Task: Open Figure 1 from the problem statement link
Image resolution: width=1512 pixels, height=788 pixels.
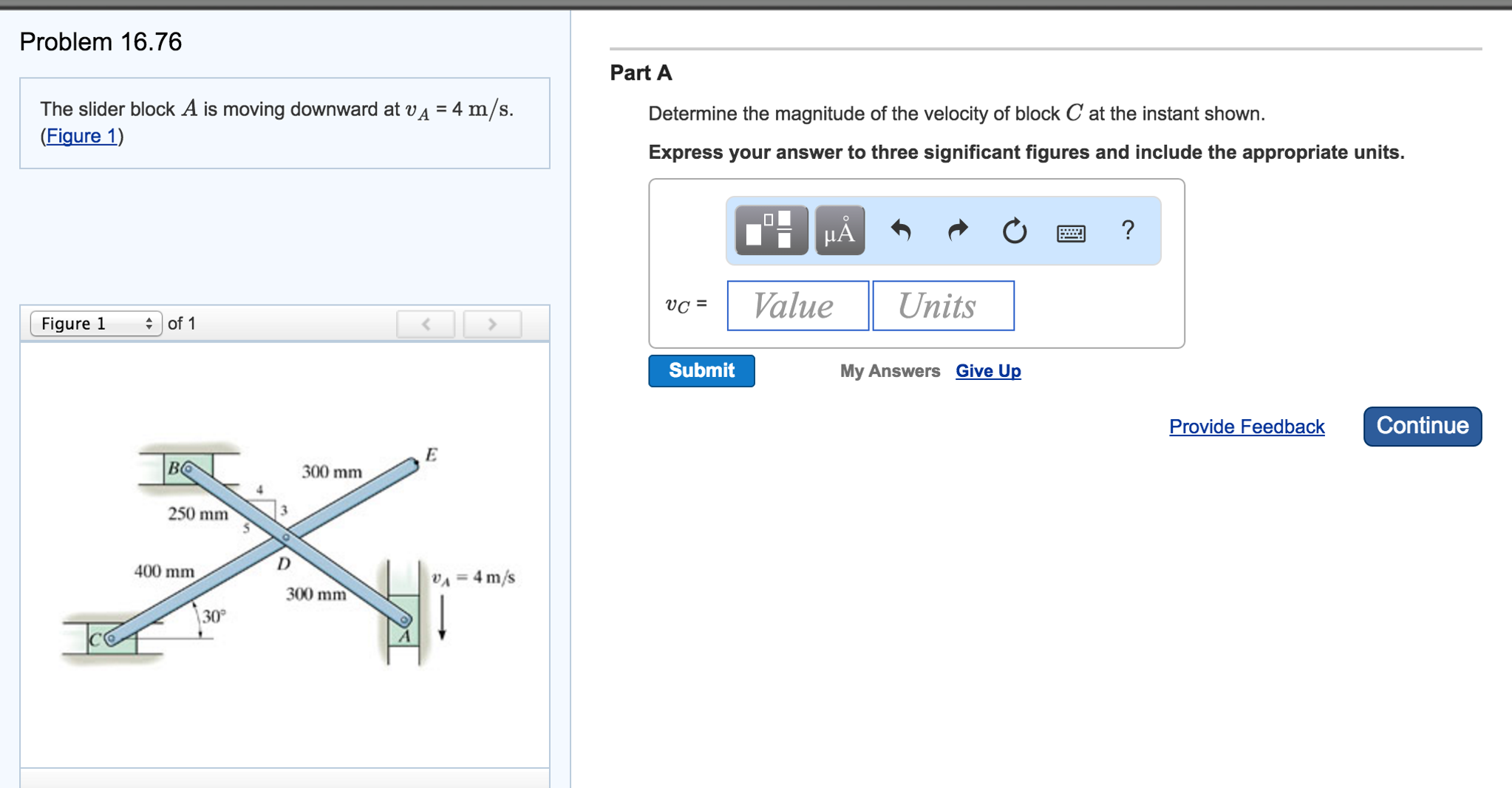Action: tap(81, 136)
